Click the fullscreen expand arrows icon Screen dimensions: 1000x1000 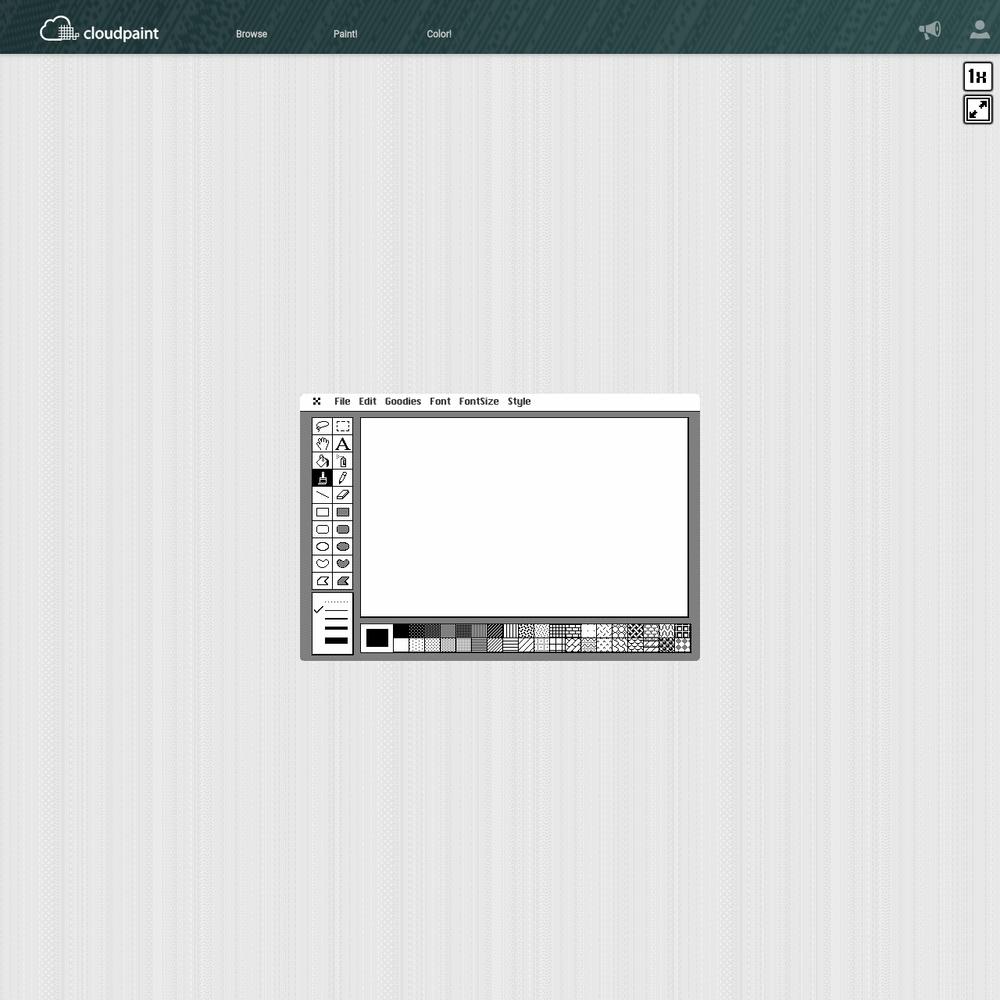tap(978, 110)
